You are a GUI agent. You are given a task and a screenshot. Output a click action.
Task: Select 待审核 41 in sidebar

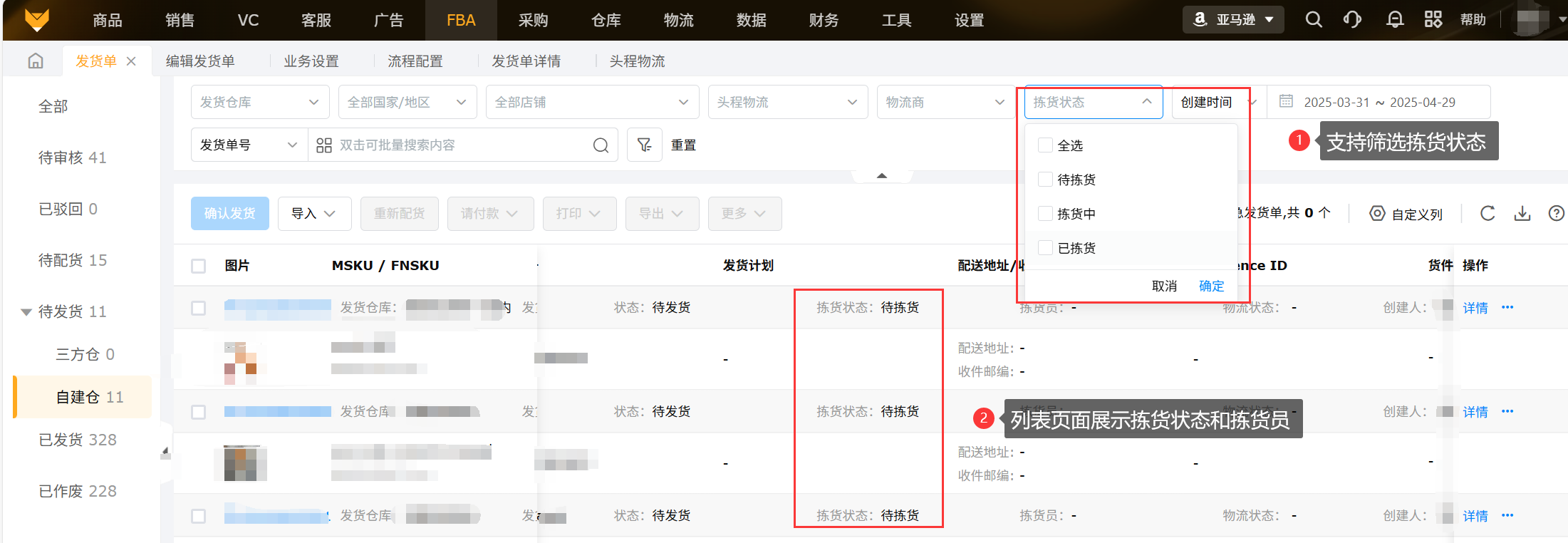pyautogui.click(x=73, y=157)
